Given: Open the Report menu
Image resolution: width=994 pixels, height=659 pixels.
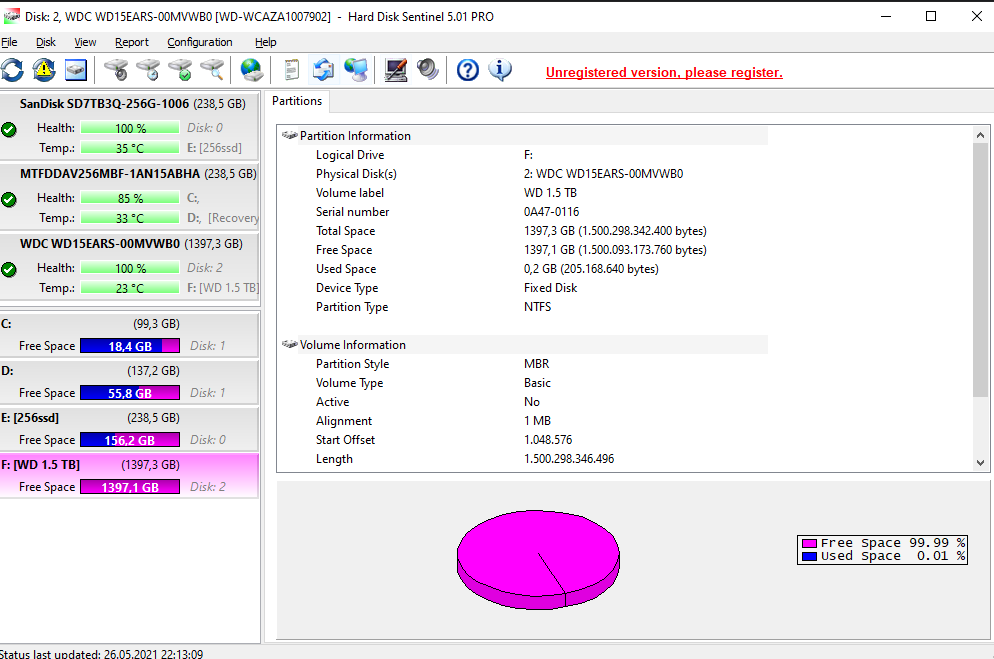Looking at the screenshot, I should pyautogui.click(x=131, y=42).
